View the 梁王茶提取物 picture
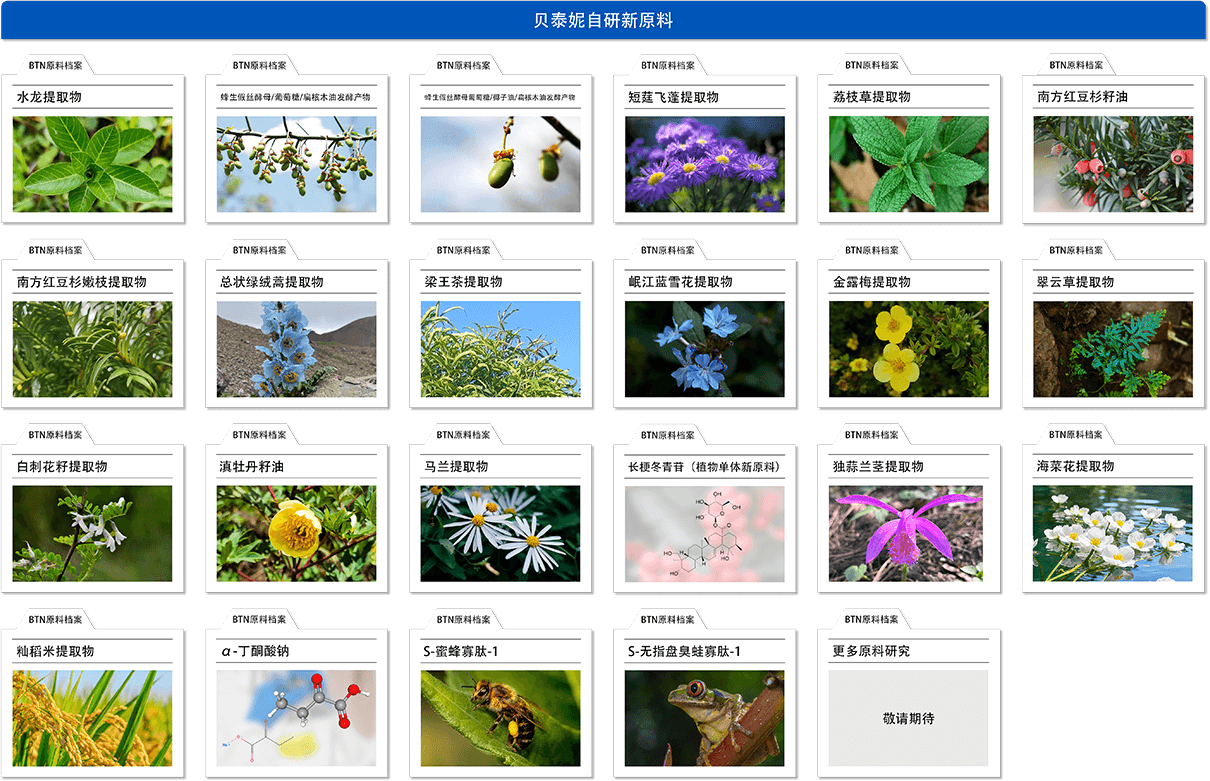The image size is (1210, 781). coord(501,349)
